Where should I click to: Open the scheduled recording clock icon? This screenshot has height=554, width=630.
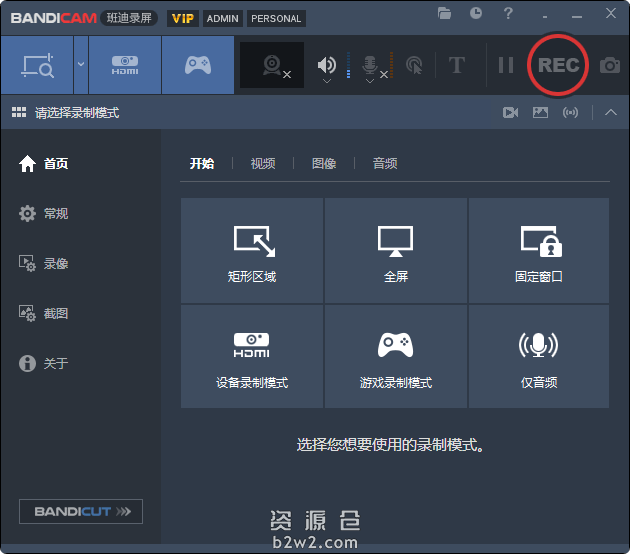476,14
